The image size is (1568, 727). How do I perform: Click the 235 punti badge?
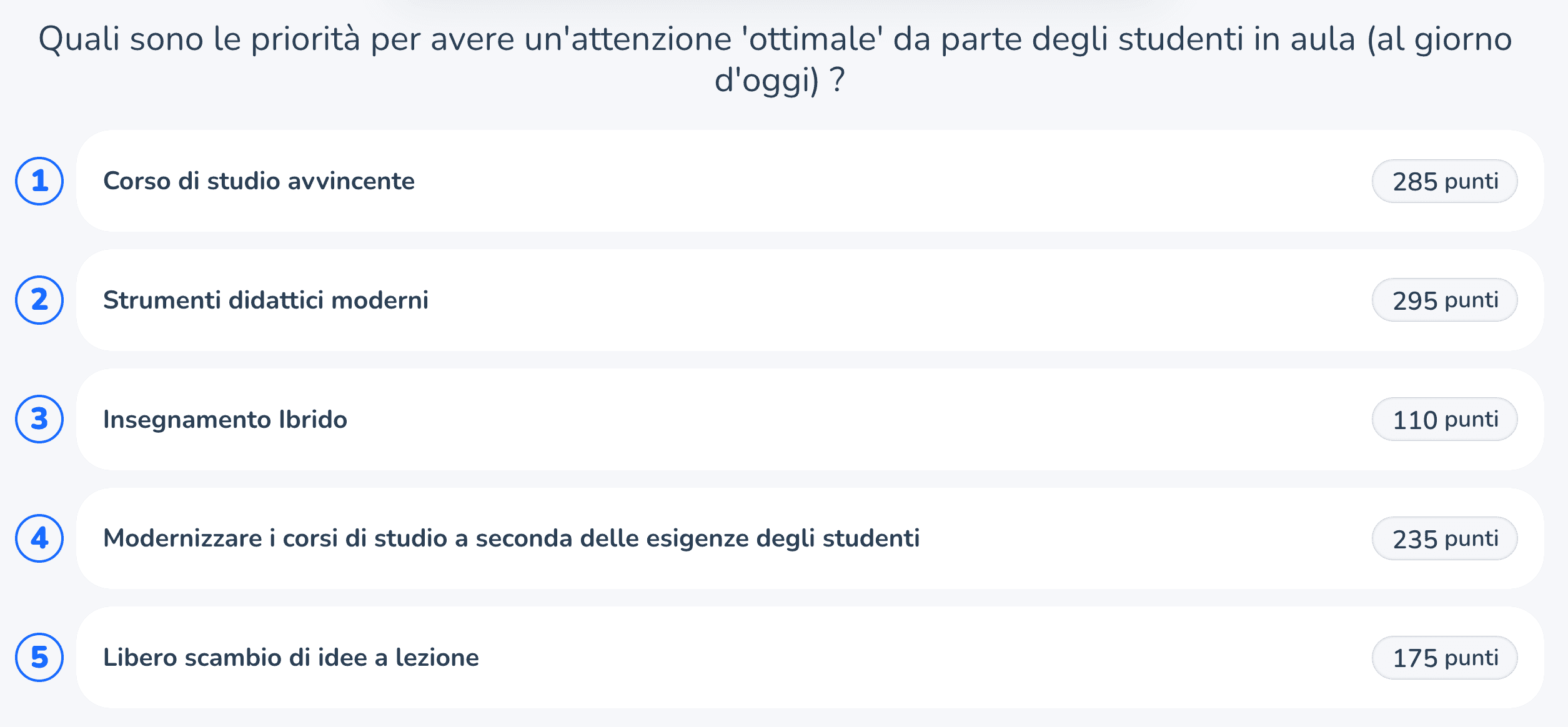point(1444,538)
